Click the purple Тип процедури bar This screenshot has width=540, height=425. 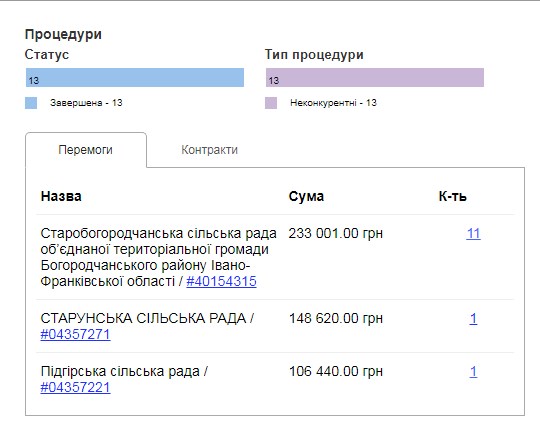375,77
